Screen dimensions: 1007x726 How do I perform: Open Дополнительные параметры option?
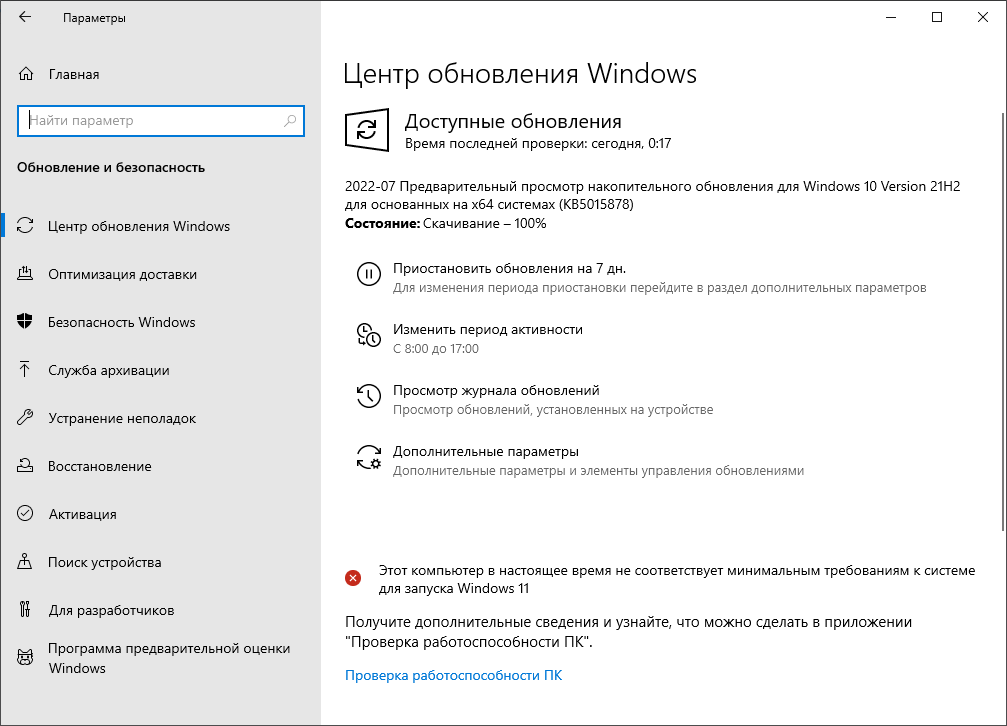tap(485, 451)
